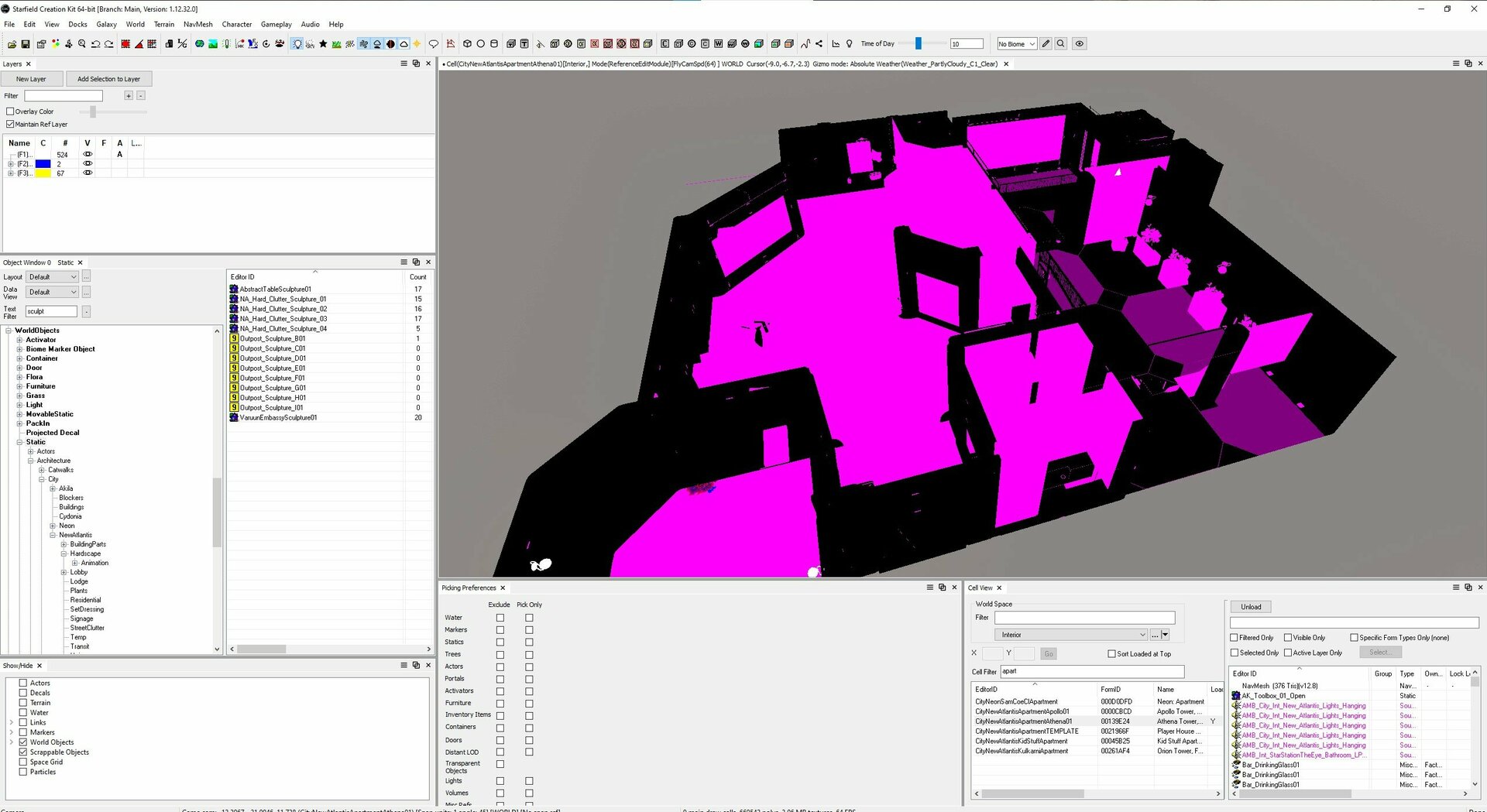1487x812 pixels.
Task: Check Water Exclude box in Picking Preferences
Action: (500, 618)
